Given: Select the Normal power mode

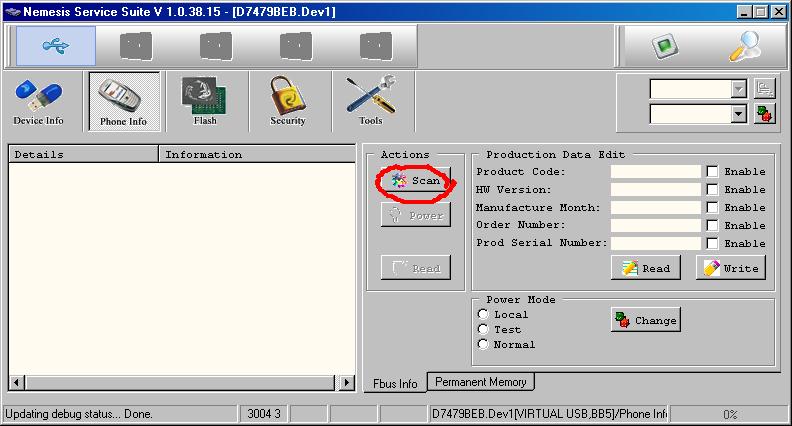Looking at the screenshot, I should [483, 344].
